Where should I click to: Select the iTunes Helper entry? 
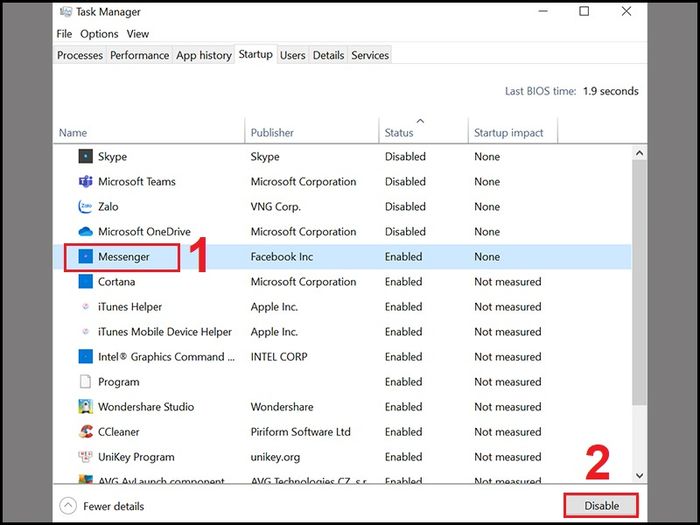pyautogui.click(x=130, y=307)
